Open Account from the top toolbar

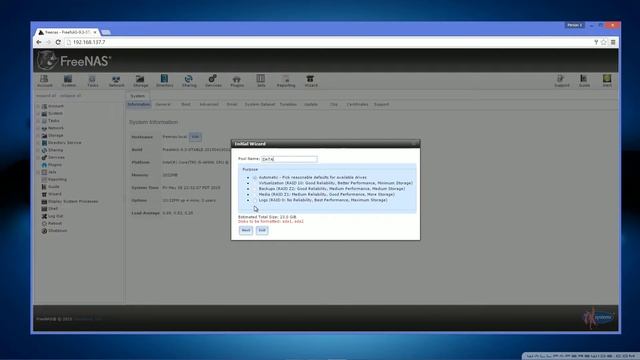click(44, 80)
